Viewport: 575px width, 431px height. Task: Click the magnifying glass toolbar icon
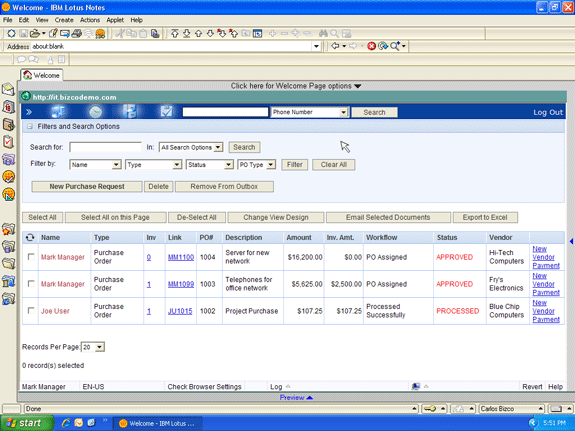pyautogui.click(x=334, y=34)
